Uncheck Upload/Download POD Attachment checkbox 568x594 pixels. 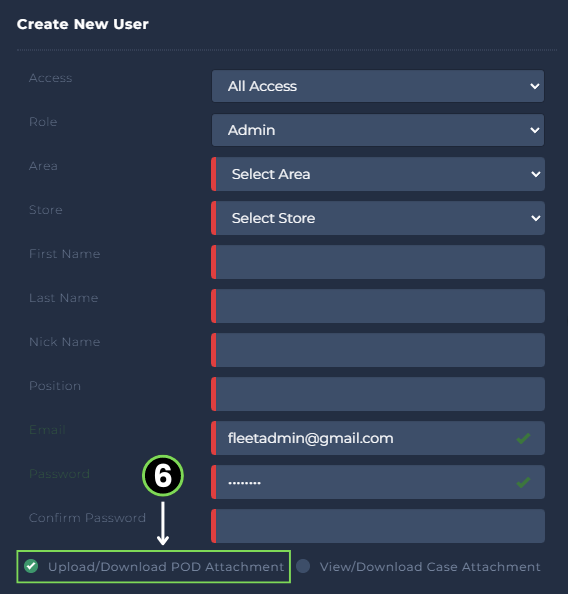31,566
